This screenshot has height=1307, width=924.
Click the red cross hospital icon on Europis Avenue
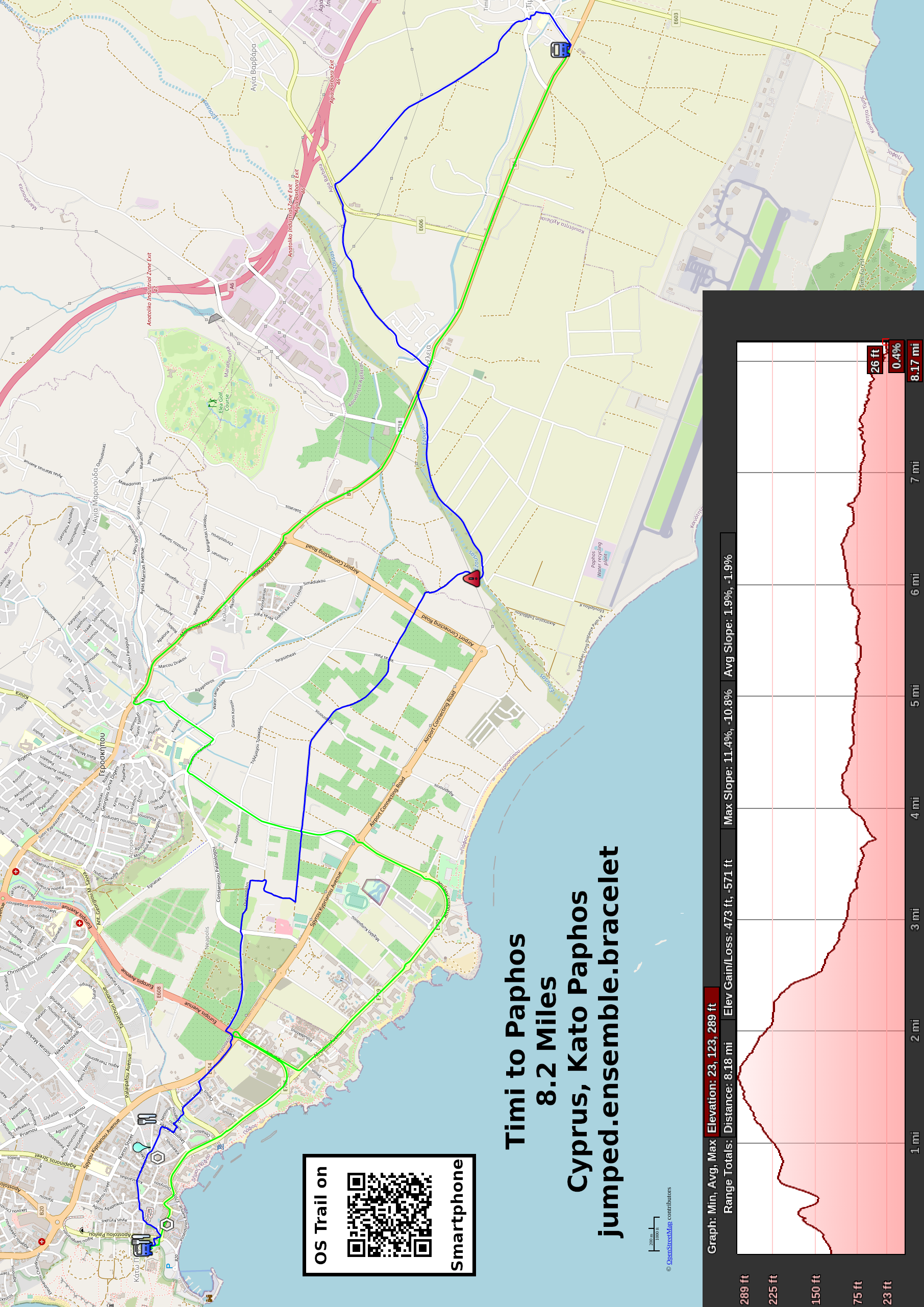[80, 923]
